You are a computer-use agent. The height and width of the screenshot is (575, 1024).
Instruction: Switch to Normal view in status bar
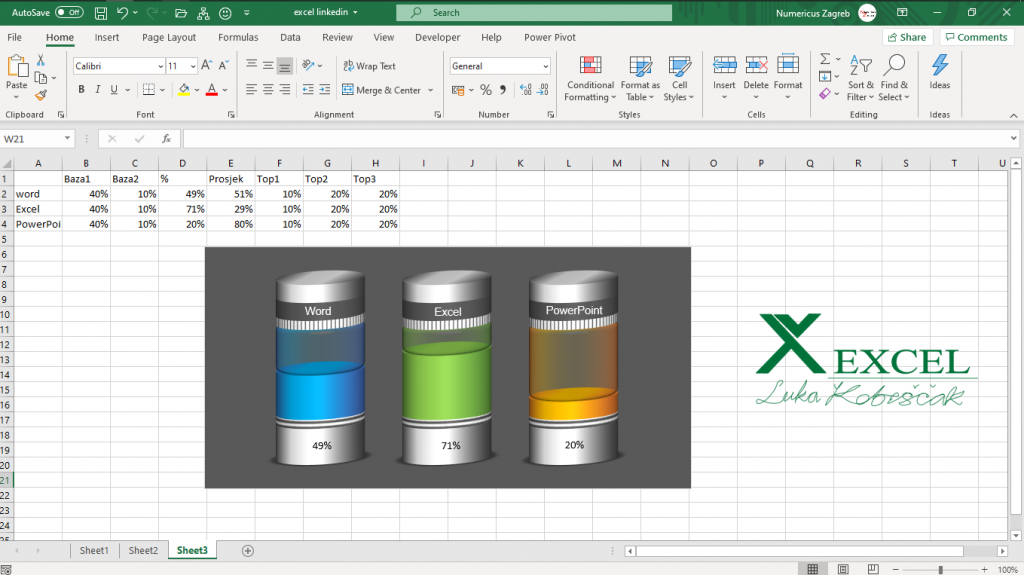(x=812, y=569)
